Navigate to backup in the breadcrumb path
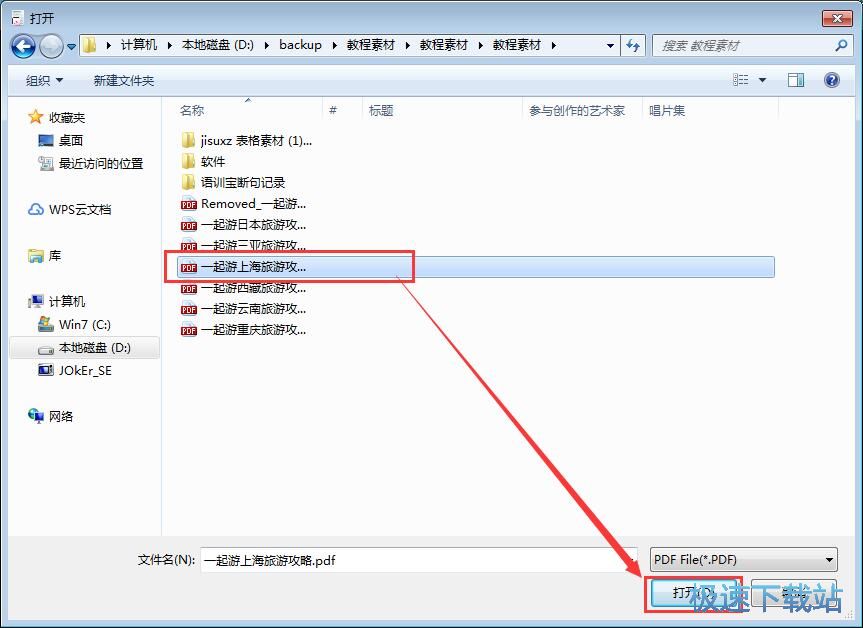The height and width of the screenshot is (628, 863). point(300,44)
